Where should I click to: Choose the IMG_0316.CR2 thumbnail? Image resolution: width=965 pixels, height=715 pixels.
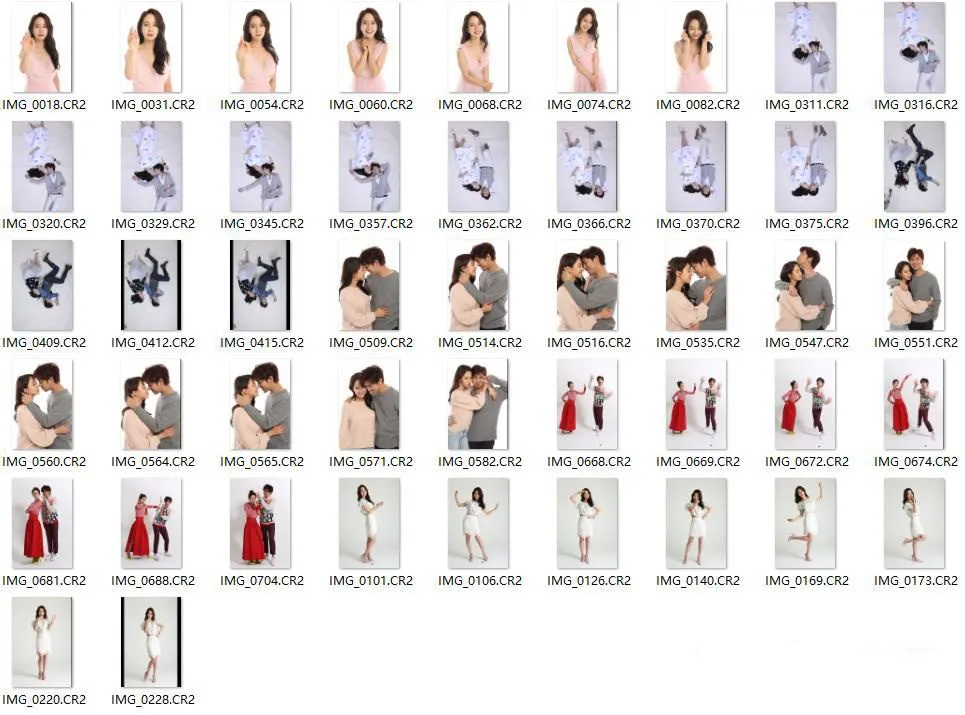tap(914, 47)
